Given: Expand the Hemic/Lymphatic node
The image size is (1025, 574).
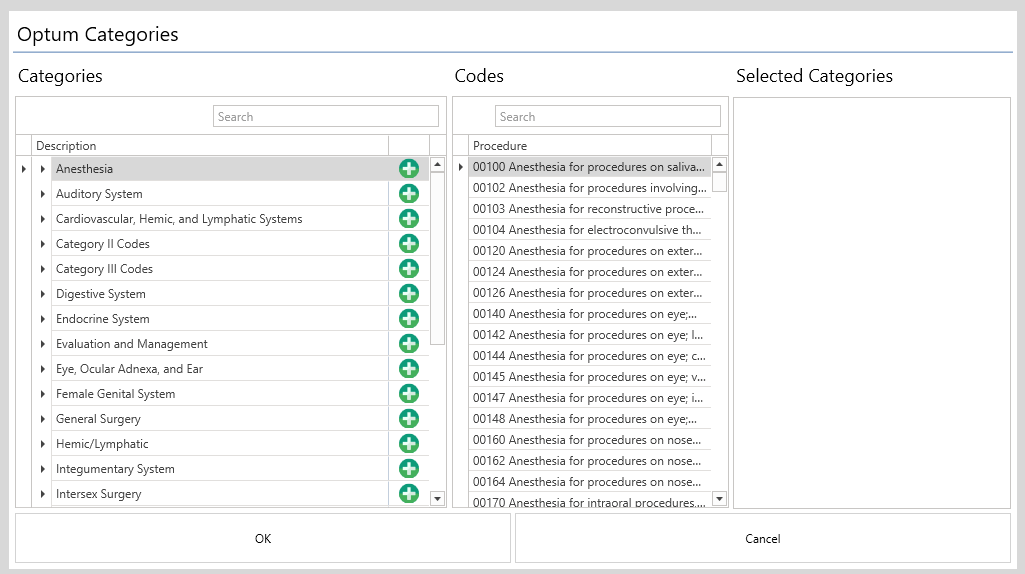Looking at the screenshot, I should tap(42, 444).
